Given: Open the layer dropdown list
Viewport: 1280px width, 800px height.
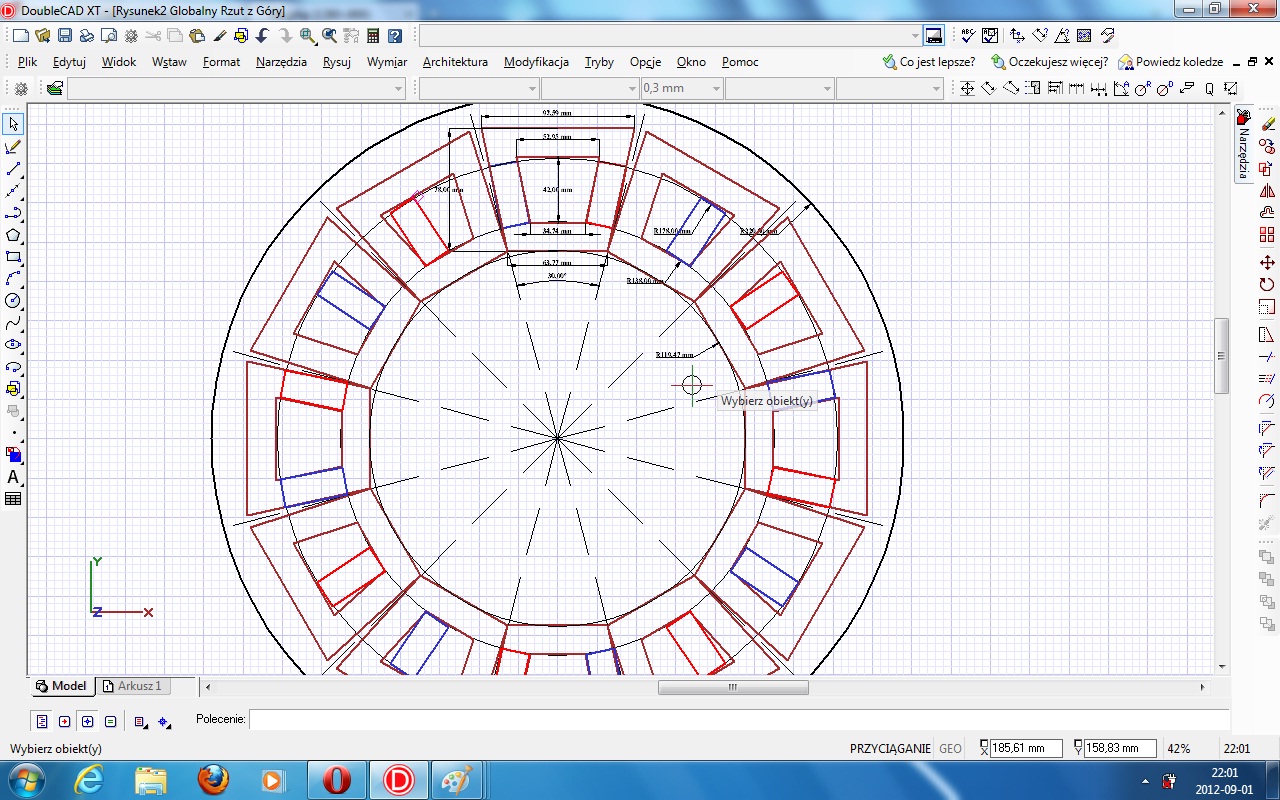Looking at the screenshot, I should point(398,89).
